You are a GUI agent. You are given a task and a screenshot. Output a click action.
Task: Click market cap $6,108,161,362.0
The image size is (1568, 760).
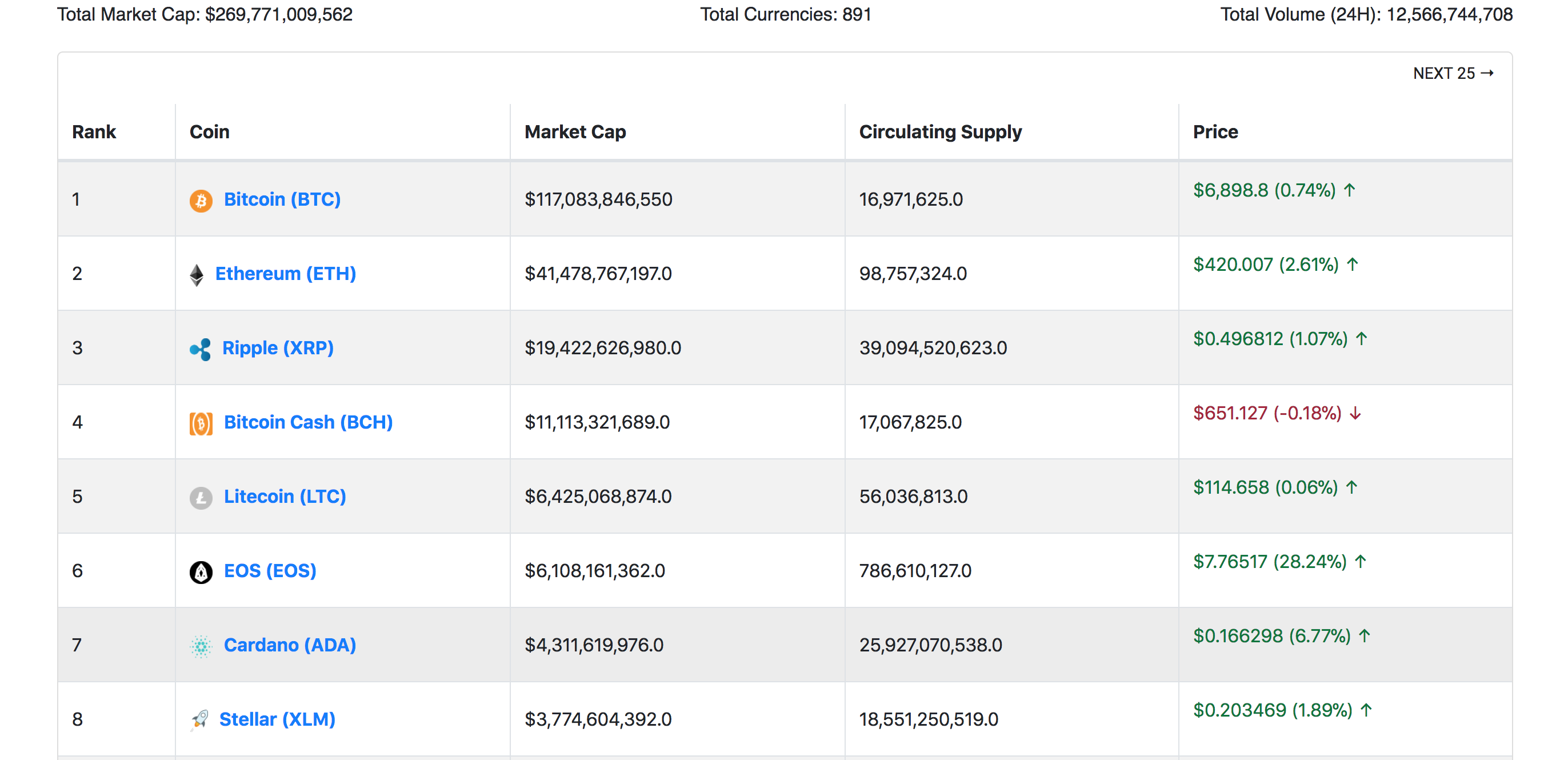(x=595, y=571)
